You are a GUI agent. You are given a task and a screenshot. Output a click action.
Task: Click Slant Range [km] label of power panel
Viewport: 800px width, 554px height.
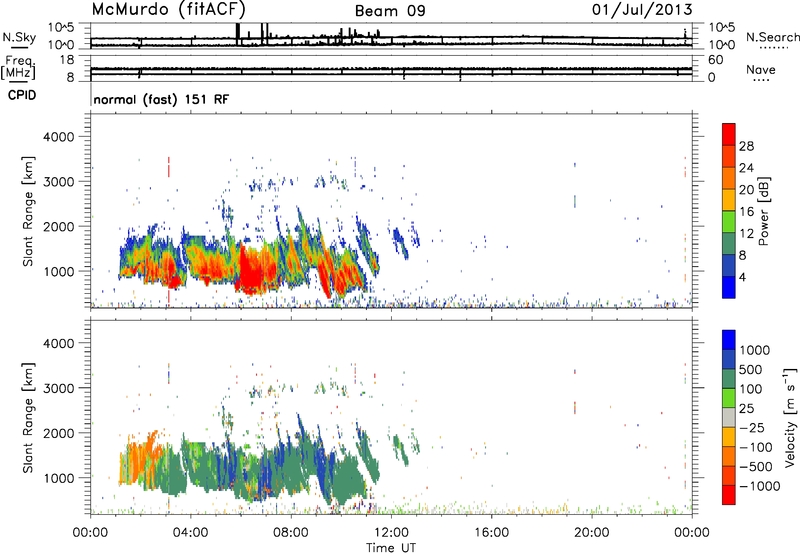(x=28, y=211)
